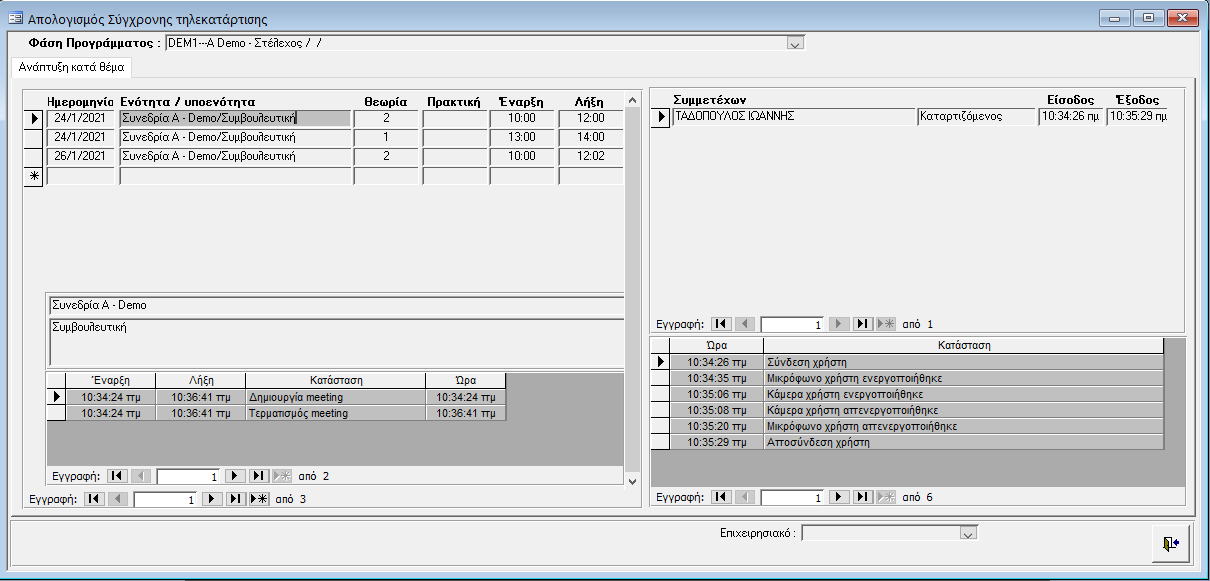This screenshot has height=581, width=1210.
Task: Jump to last record in the 'από 3' navigator
Action: coord(236,499)
